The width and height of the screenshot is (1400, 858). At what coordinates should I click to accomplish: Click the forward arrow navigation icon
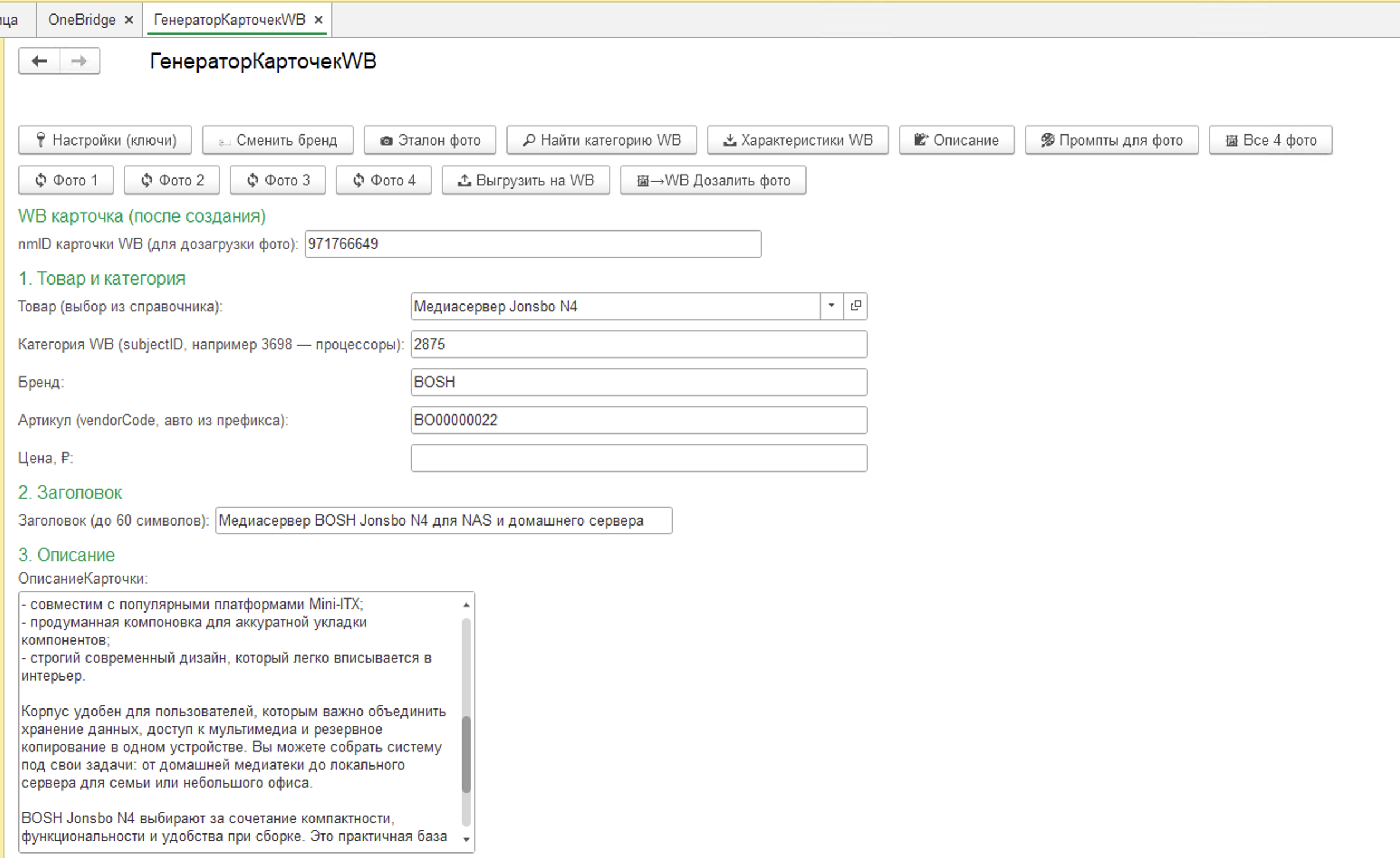pyautogui.click(x=80, y=61)
